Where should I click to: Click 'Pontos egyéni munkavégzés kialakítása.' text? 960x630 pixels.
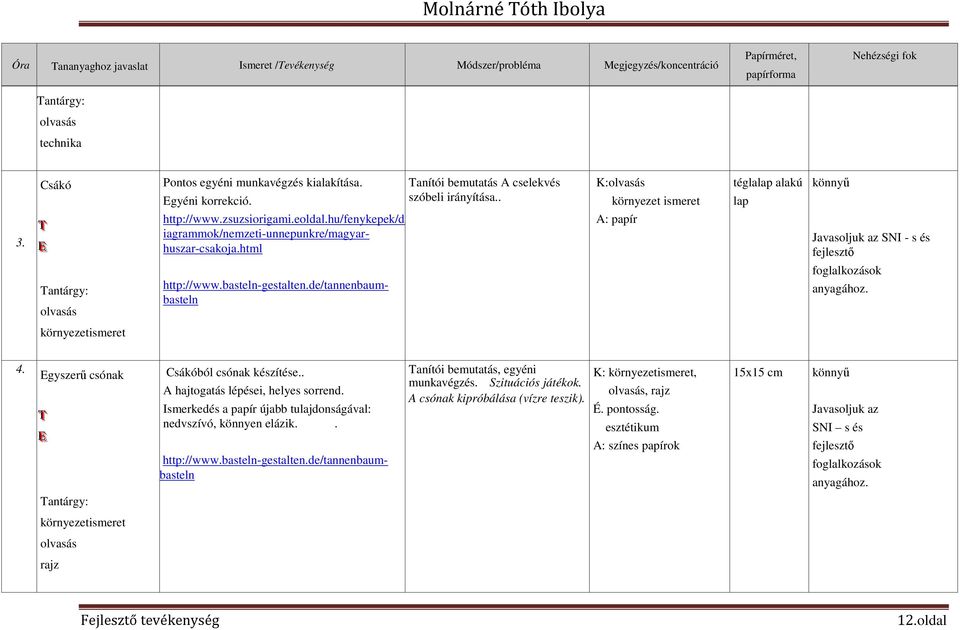[263, 182]
